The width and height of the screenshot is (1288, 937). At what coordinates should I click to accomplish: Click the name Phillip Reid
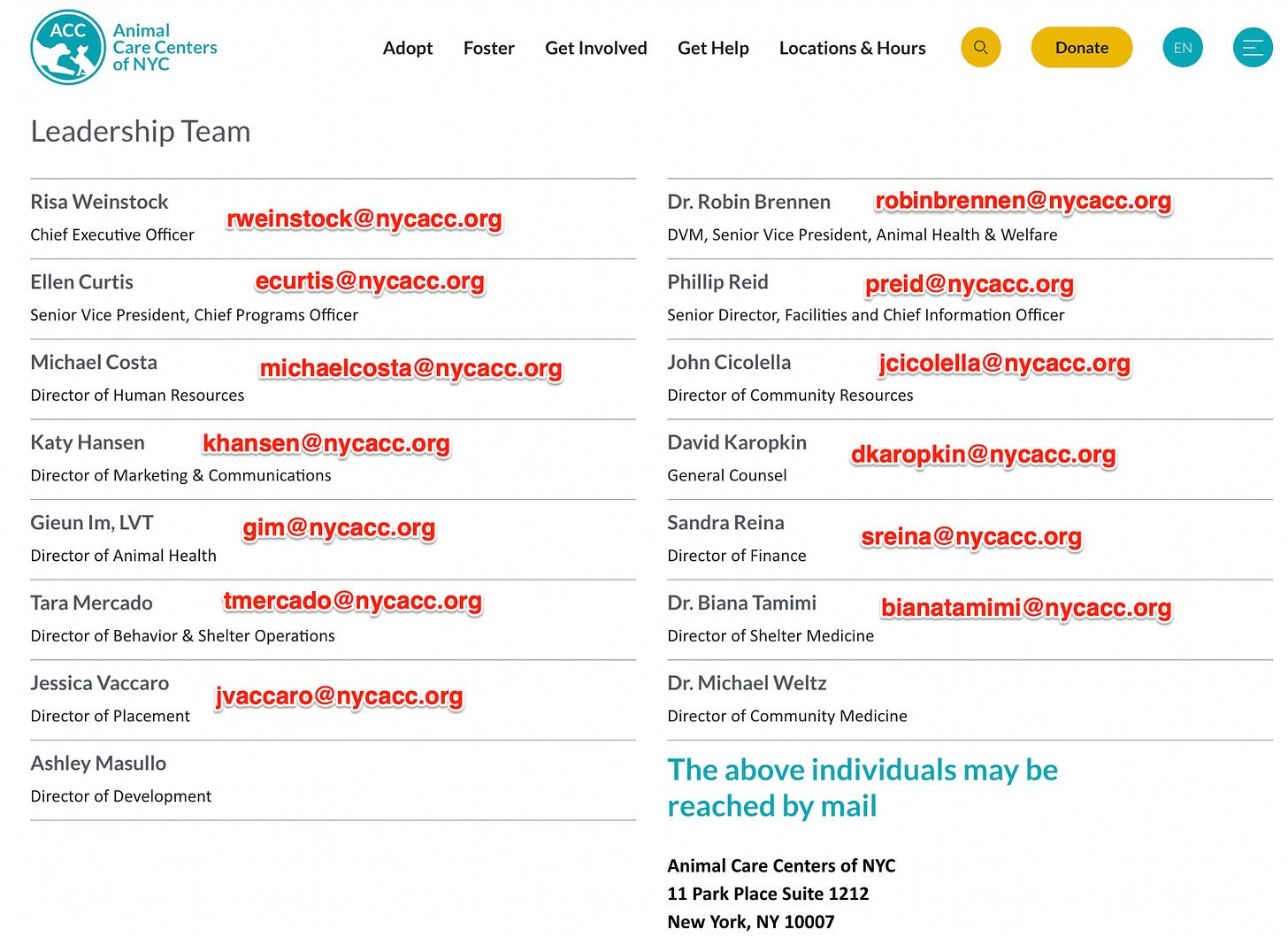point(717,282)
